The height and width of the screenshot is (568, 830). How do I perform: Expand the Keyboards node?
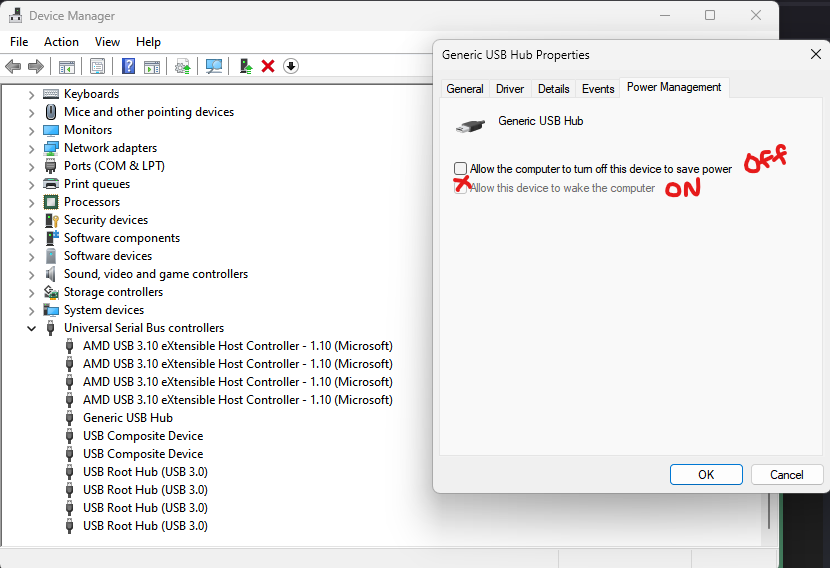coord(31,95)
